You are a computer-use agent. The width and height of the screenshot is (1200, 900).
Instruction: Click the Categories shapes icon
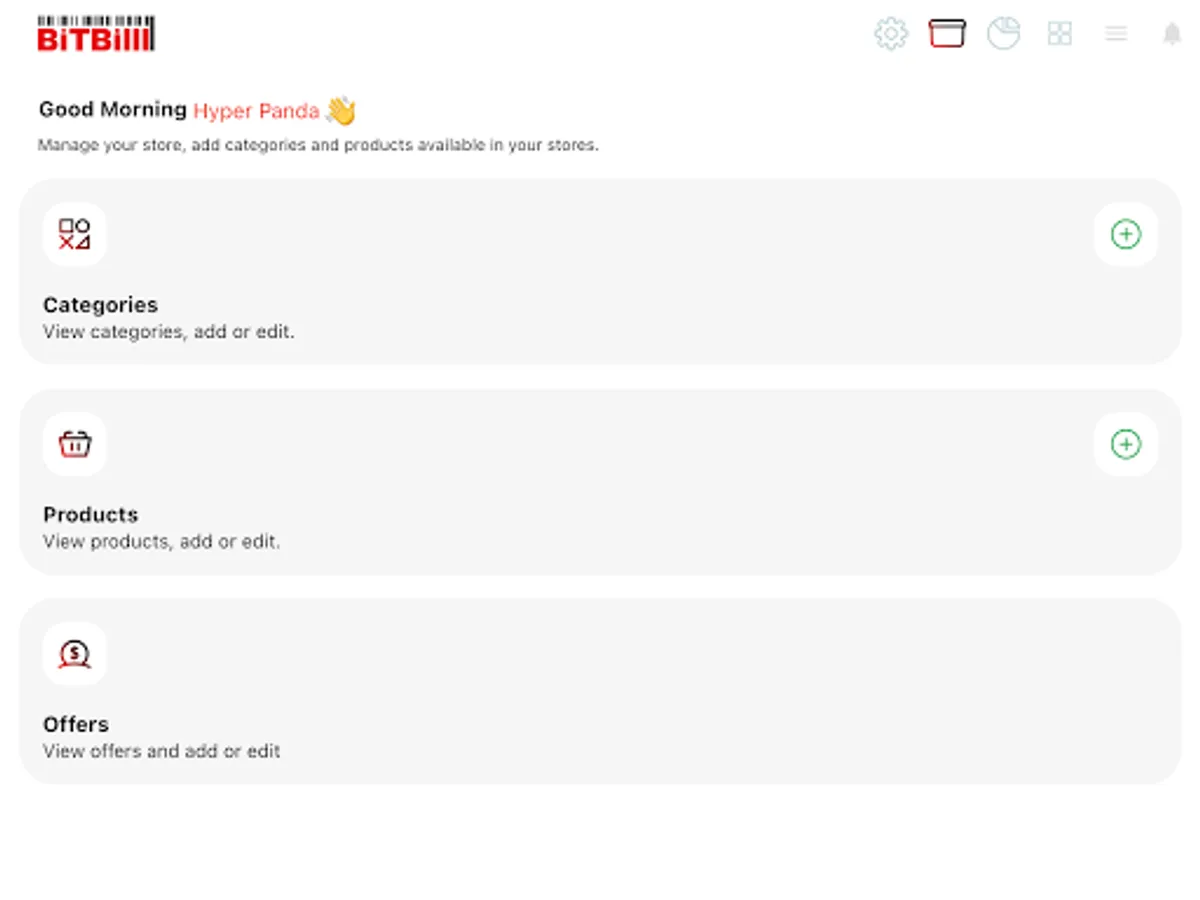tap(74, 235)
